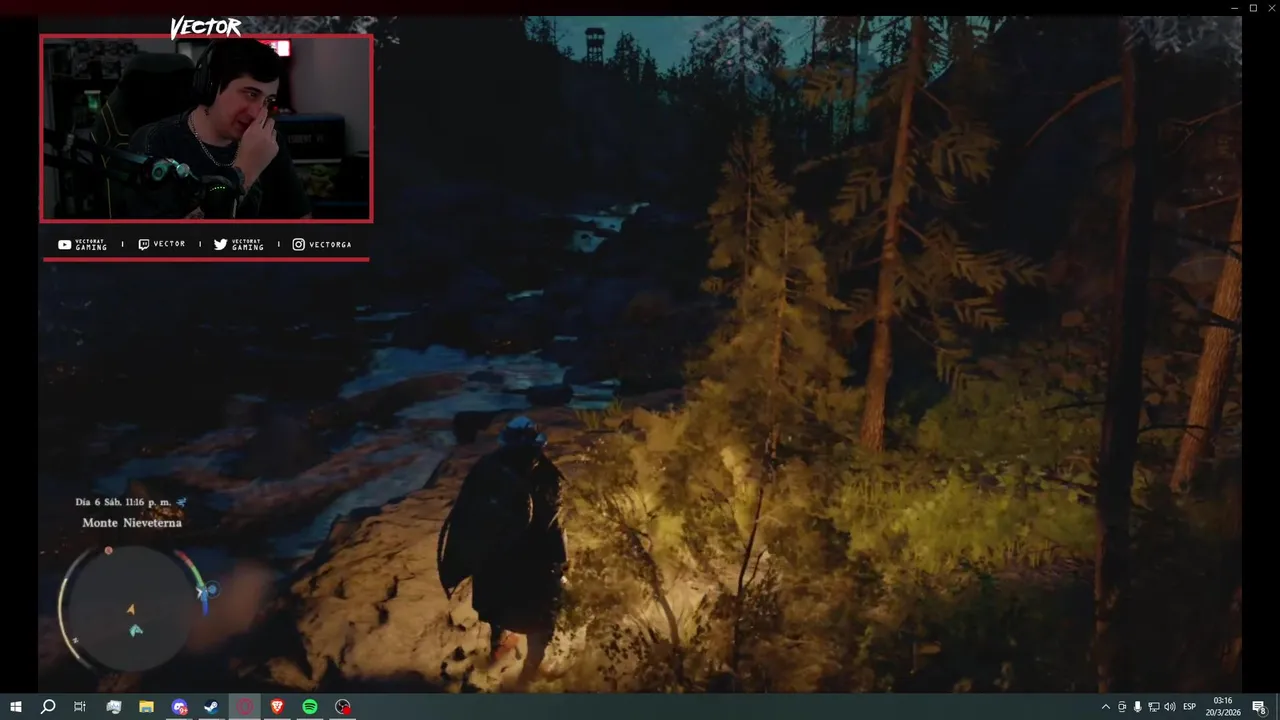Open the Windows Start menu

pos(15,707)
